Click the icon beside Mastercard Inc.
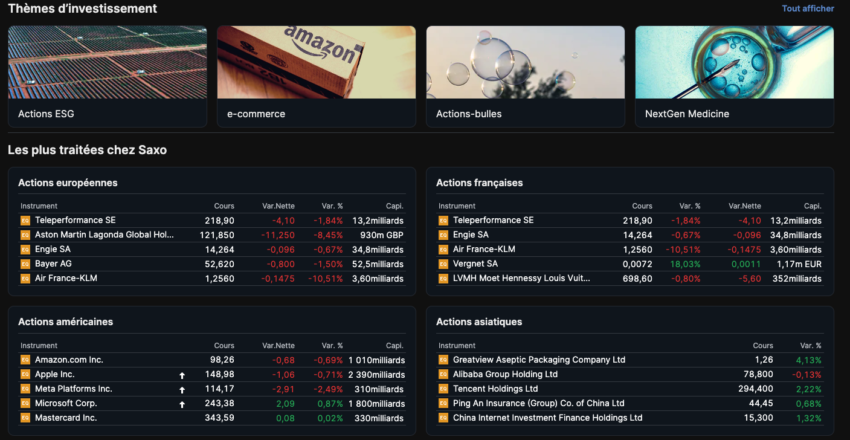The image size is (850, 440). coord(25,418)
